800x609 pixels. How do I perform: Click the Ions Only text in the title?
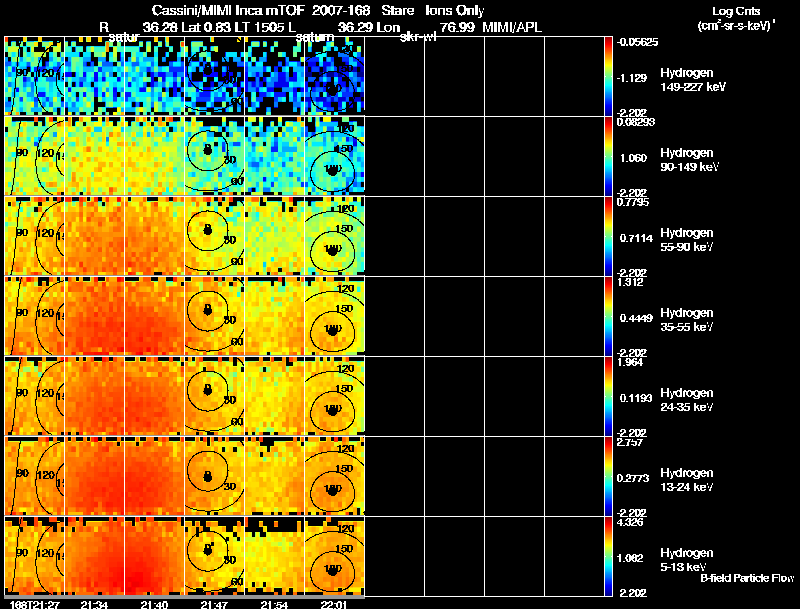(x=455, y=10)
